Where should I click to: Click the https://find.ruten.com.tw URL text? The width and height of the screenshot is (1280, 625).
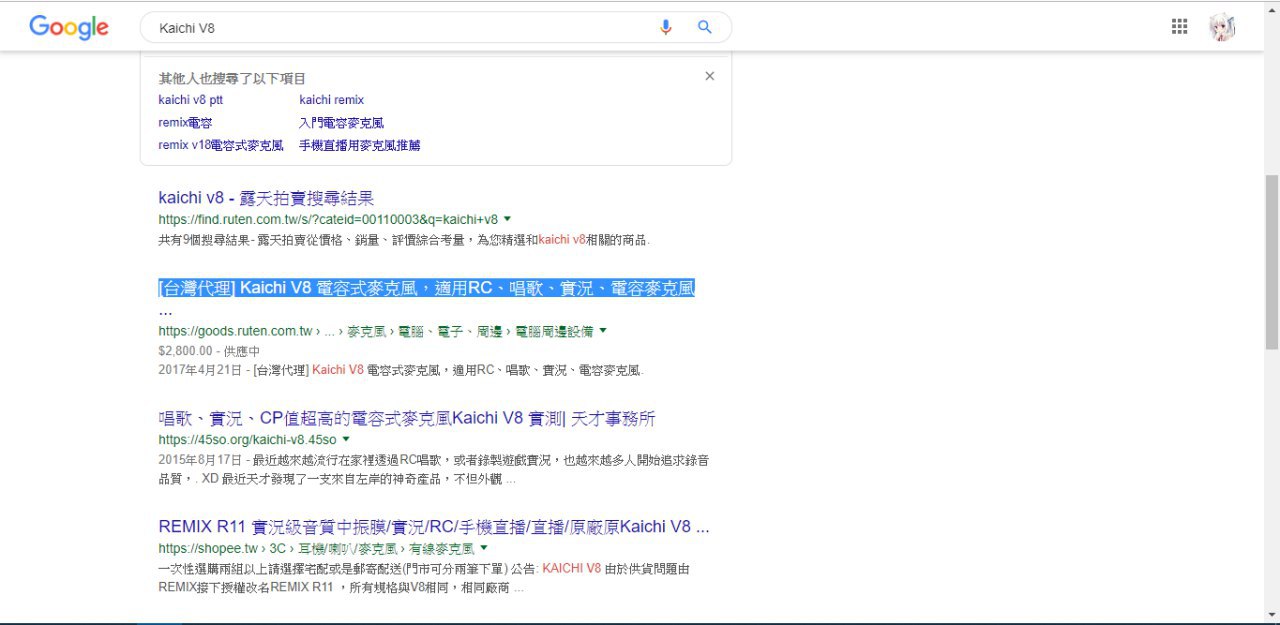pos(328,219)
